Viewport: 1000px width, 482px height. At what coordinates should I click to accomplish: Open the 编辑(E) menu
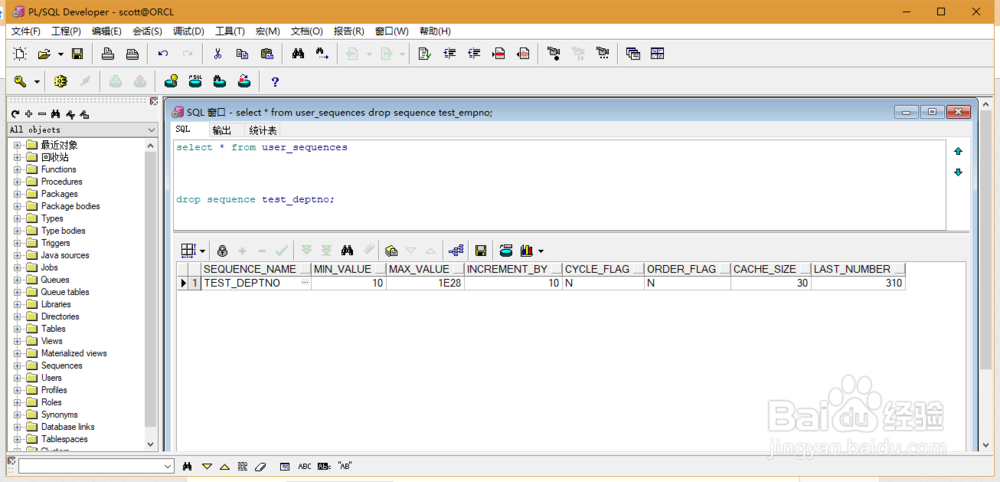pos(107,31)
